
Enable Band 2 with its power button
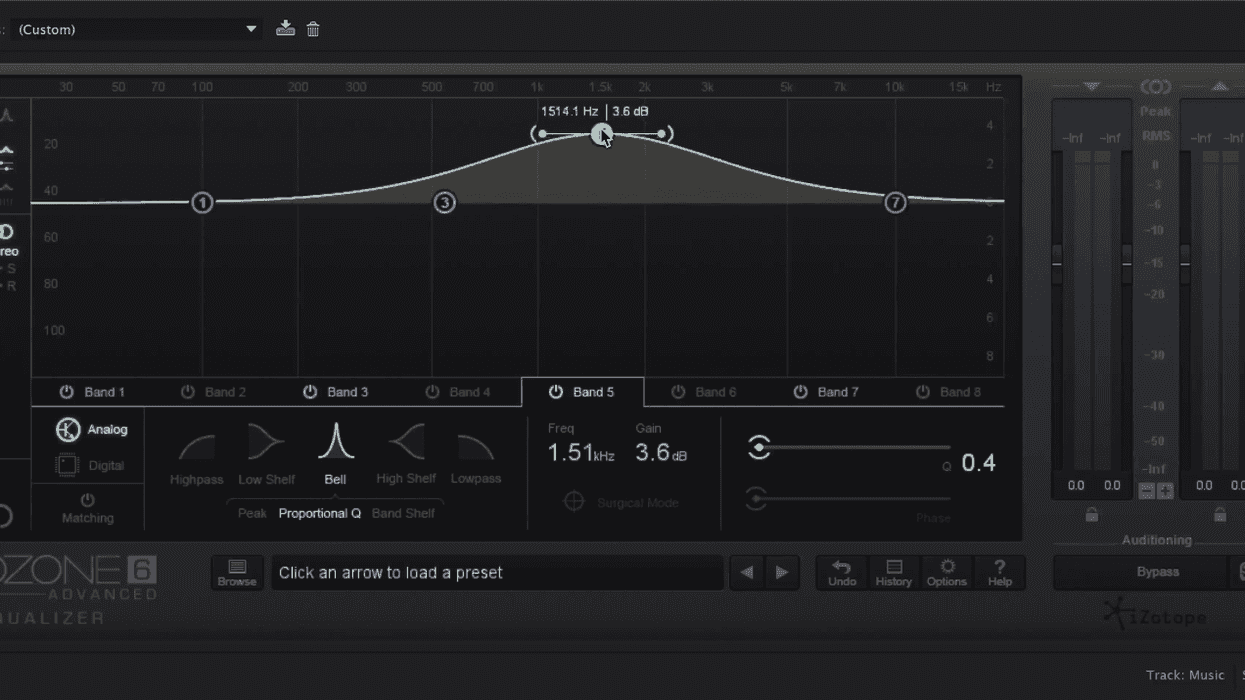point(188,392)
